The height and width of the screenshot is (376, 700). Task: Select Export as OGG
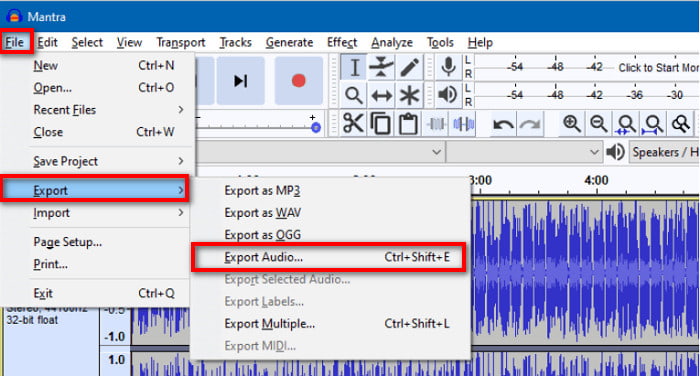click(x=330, y=235)
